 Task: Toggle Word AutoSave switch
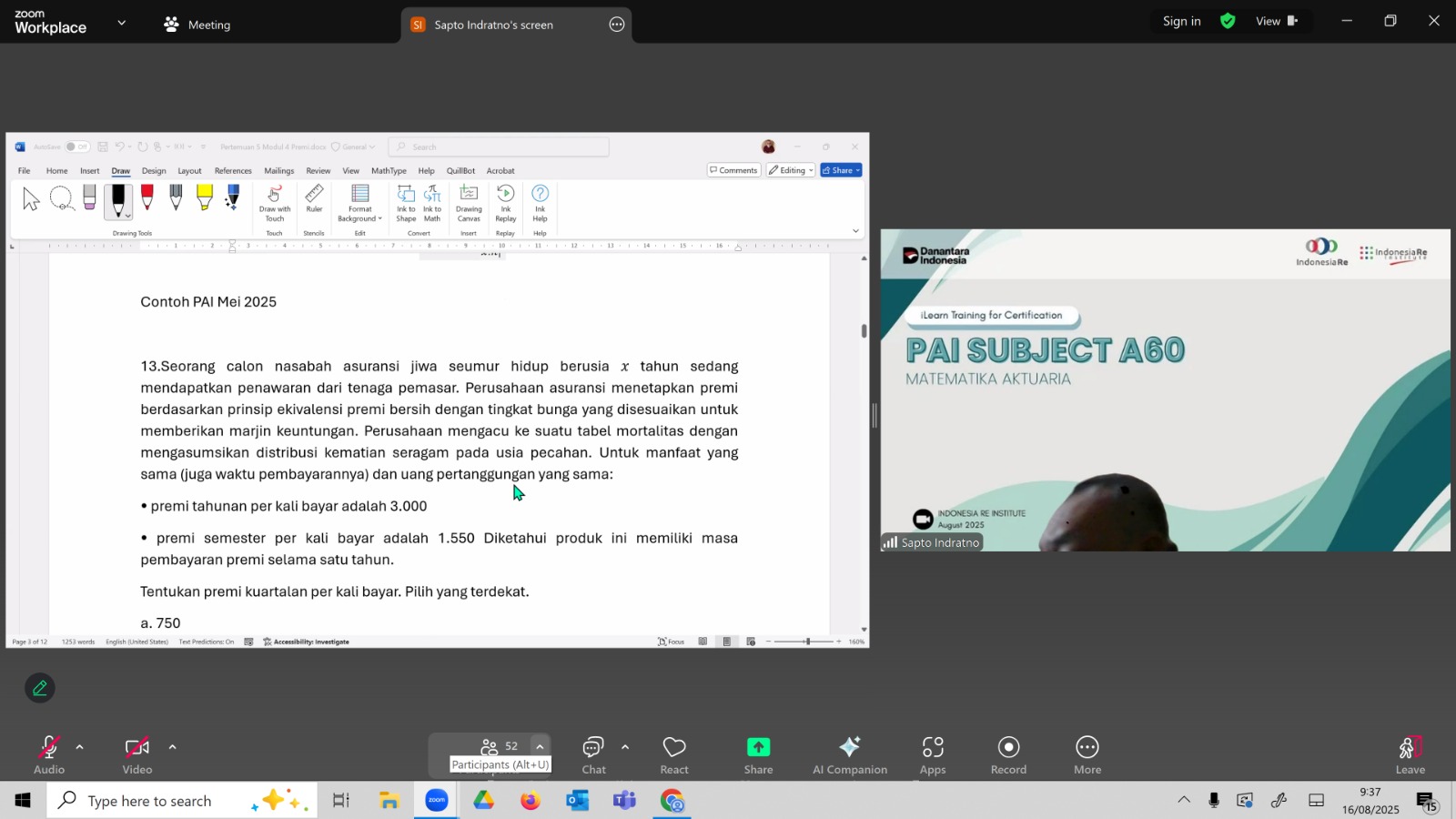pyautogui.click(x=77, y=147)
